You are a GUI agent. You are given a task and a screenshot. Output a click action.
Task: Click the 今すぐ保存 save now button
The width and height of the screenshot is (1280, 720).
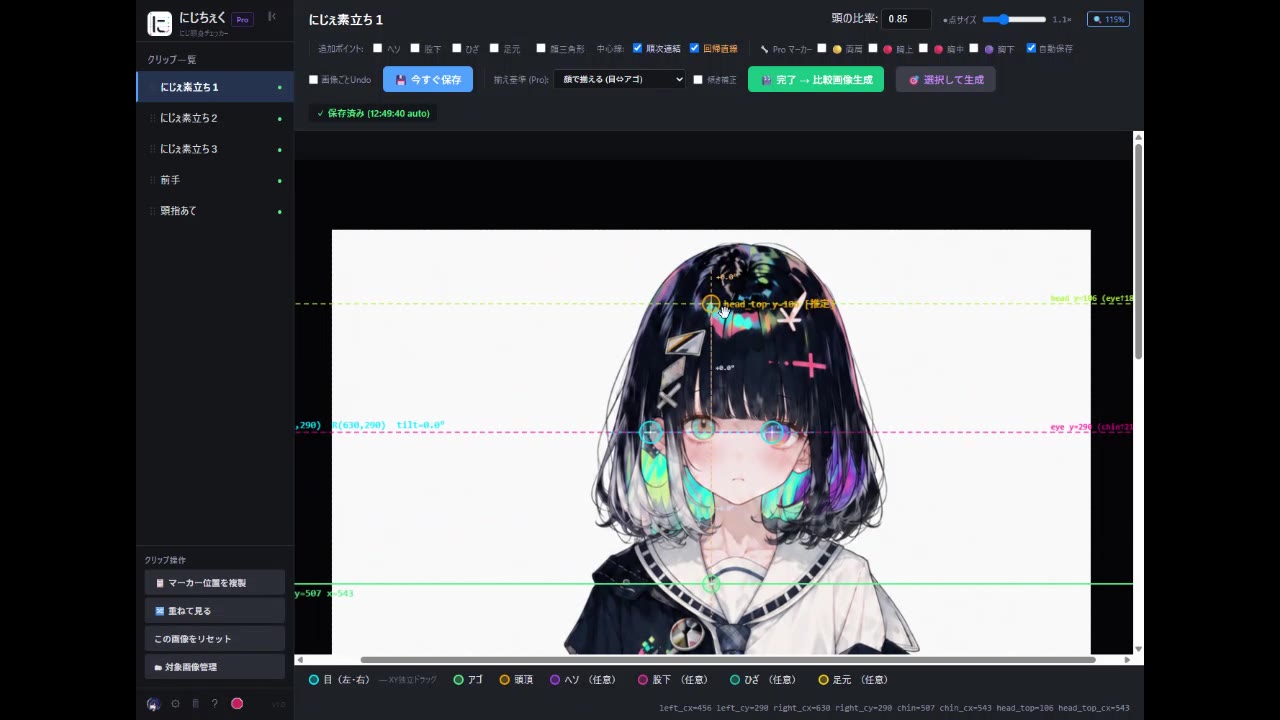coord(428,79)
